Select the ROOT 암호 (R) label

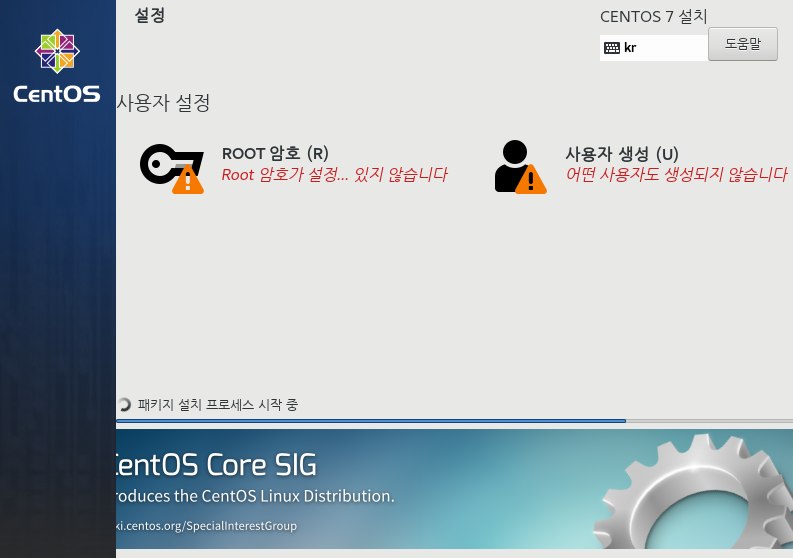[275, 153]
